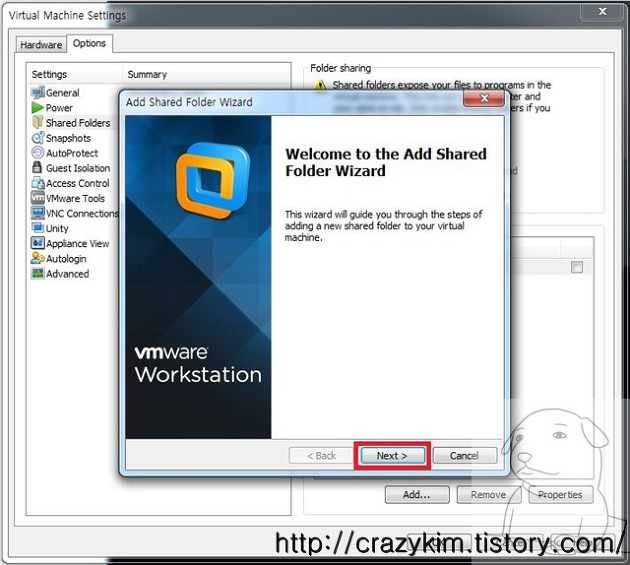Select Guest Isolation in settings list
The image size is (630, 565).
pos(78,168)
